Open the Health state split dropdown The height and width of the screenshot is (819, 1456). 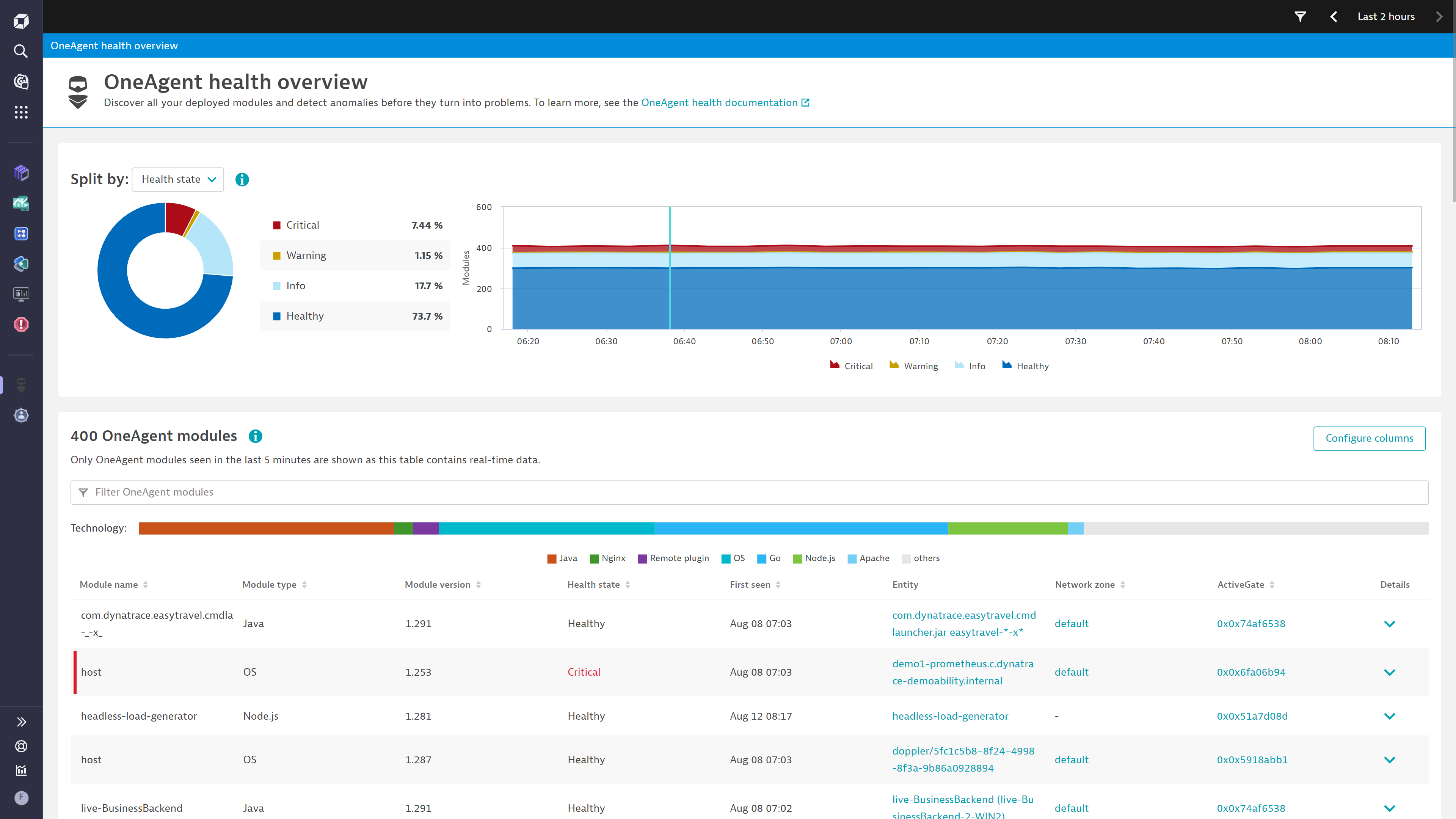[x=177, y=179]
